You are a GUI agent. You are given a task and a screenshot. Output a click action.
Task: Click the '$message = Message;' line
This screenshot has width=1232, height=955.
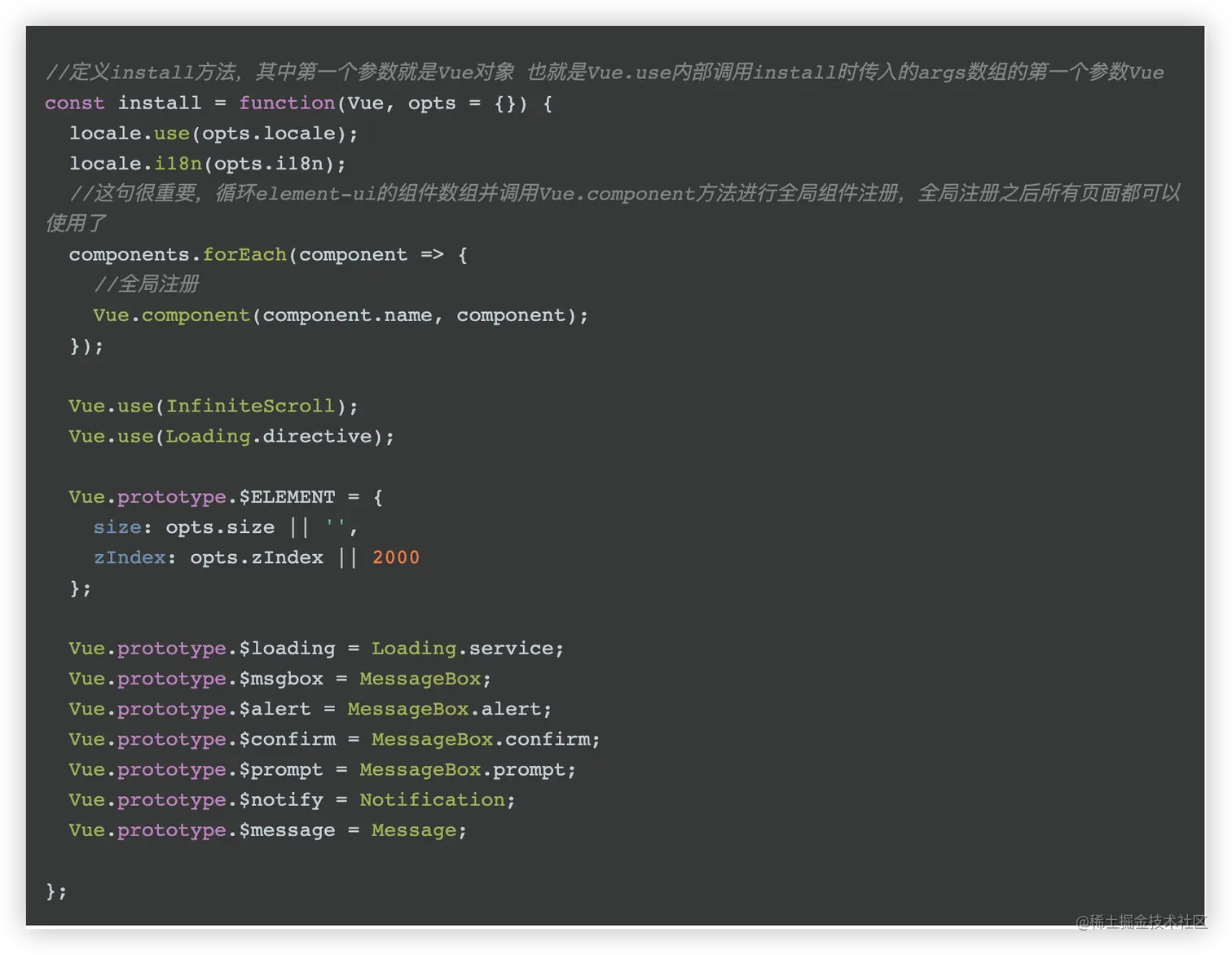tap(268, 830)
